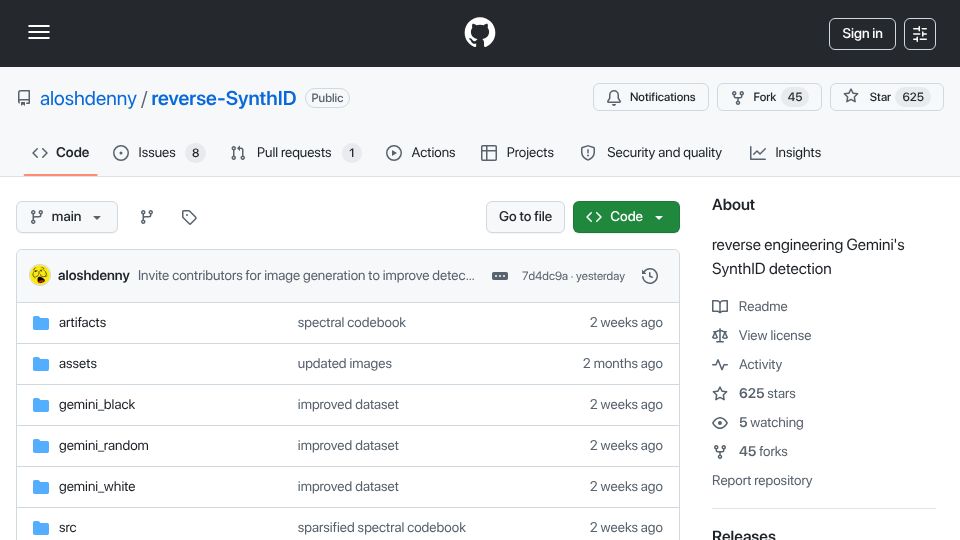The height and width of the screenshot is (540, 960).
Task: Click the 'updated images' commit message
Action: pos(345,364)
